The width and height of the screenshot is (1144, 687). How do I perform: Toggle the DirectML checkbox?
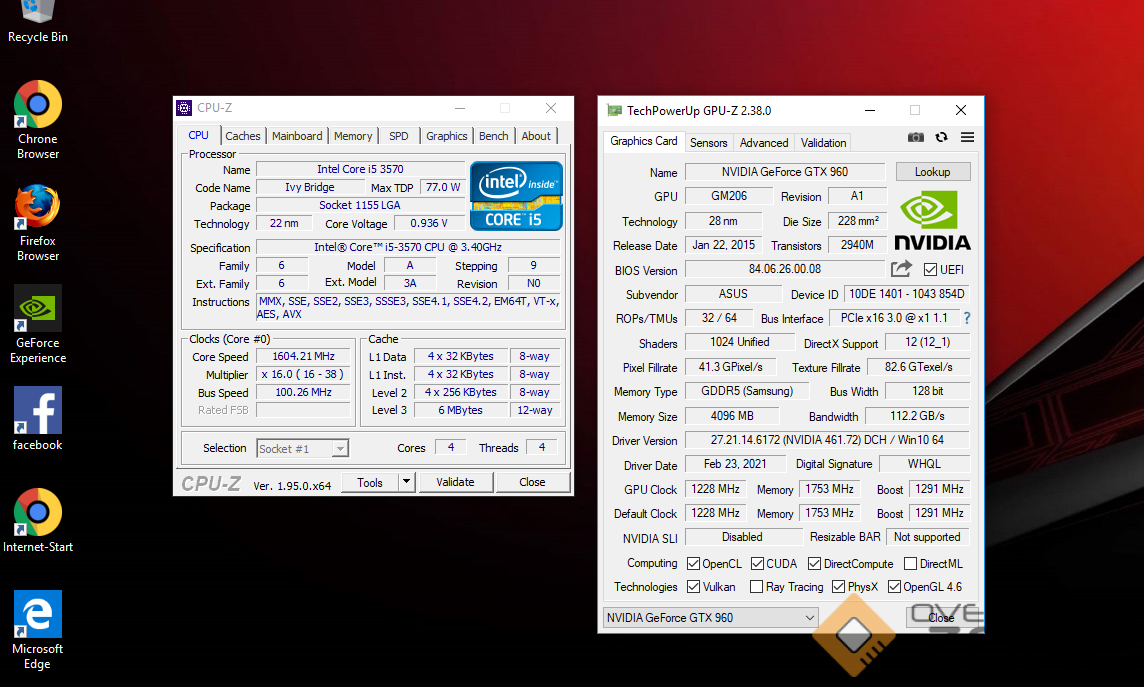coord(911,564)
